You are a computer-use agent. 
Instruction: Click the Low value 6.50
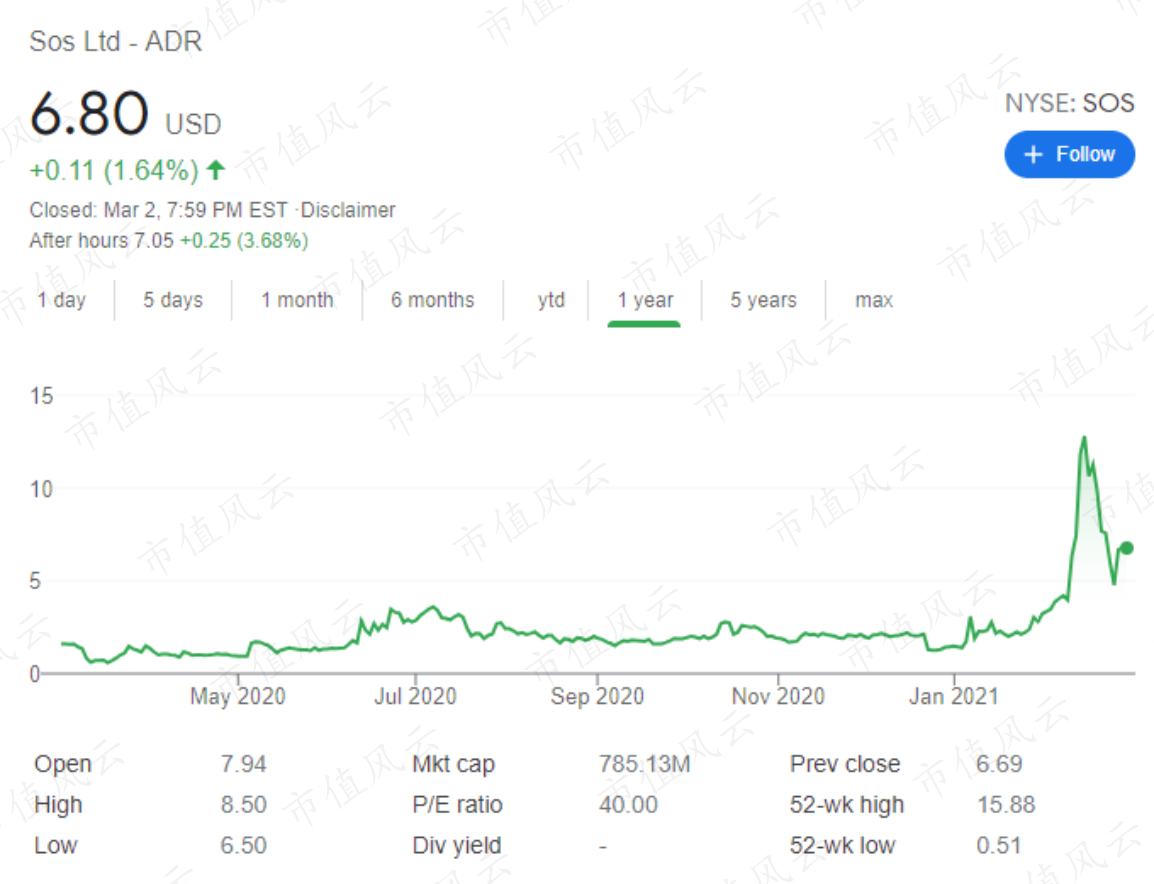244,845
